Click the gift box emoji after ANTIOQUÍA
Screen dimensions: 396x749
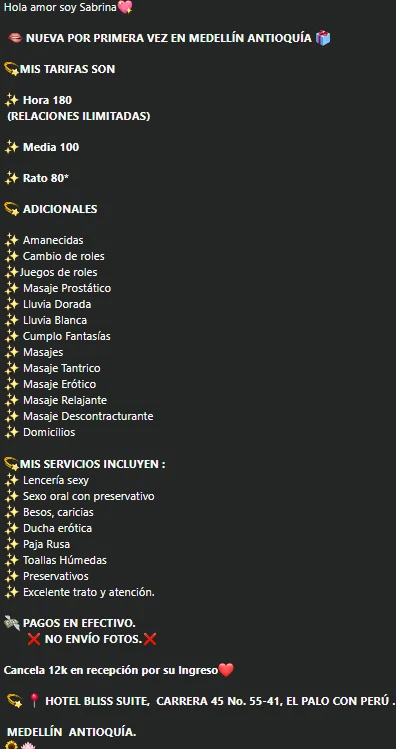point(323,38)
